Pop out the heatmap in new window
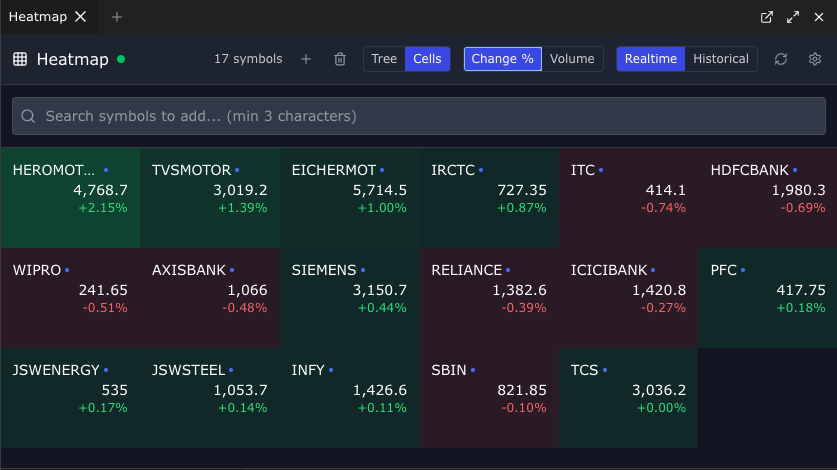The image size is (837, 470). (767, 17)
